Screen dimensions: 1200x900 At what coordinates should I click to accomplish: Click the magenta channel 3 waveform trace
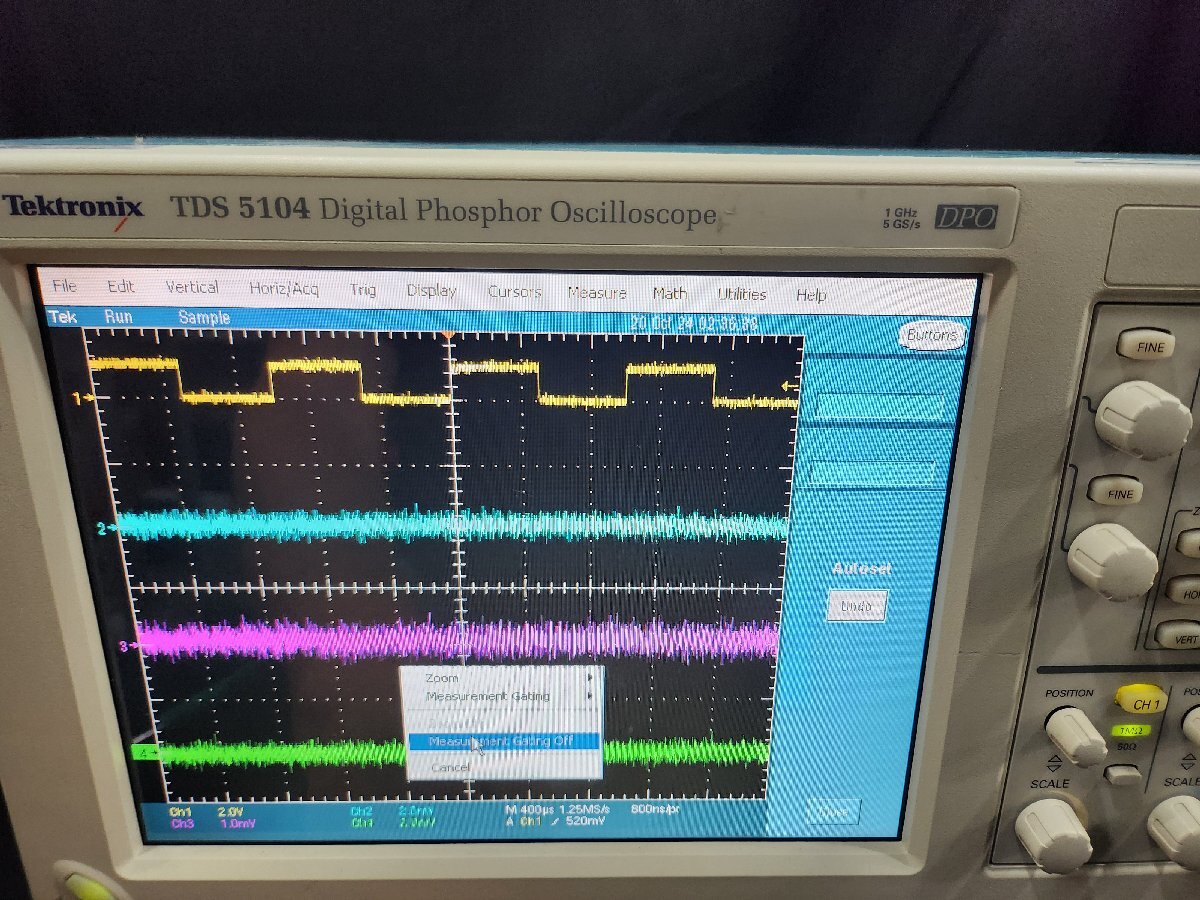(460, 640)
